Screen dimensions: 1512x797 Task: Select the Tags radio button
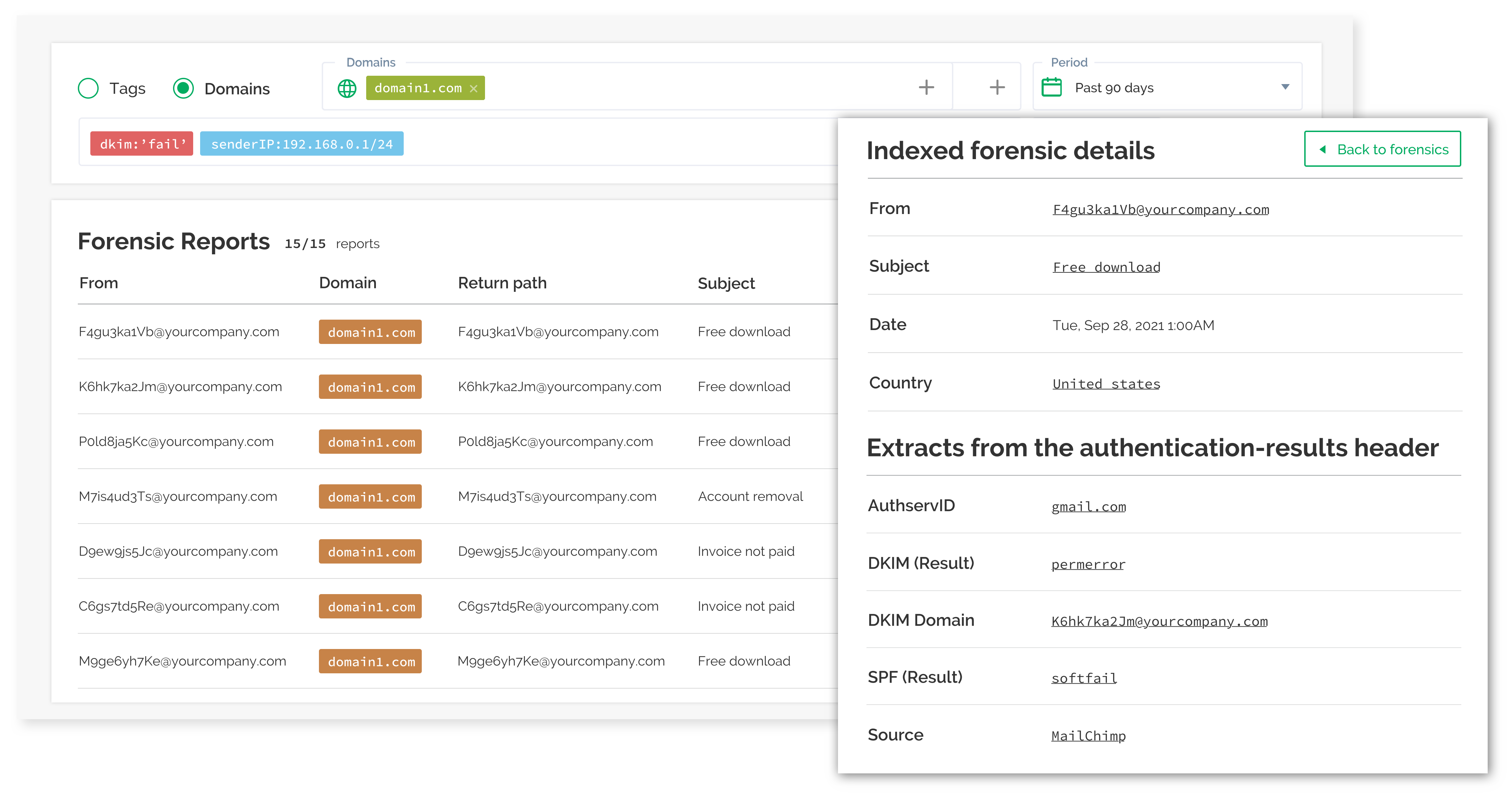click(x=89, y=89)
